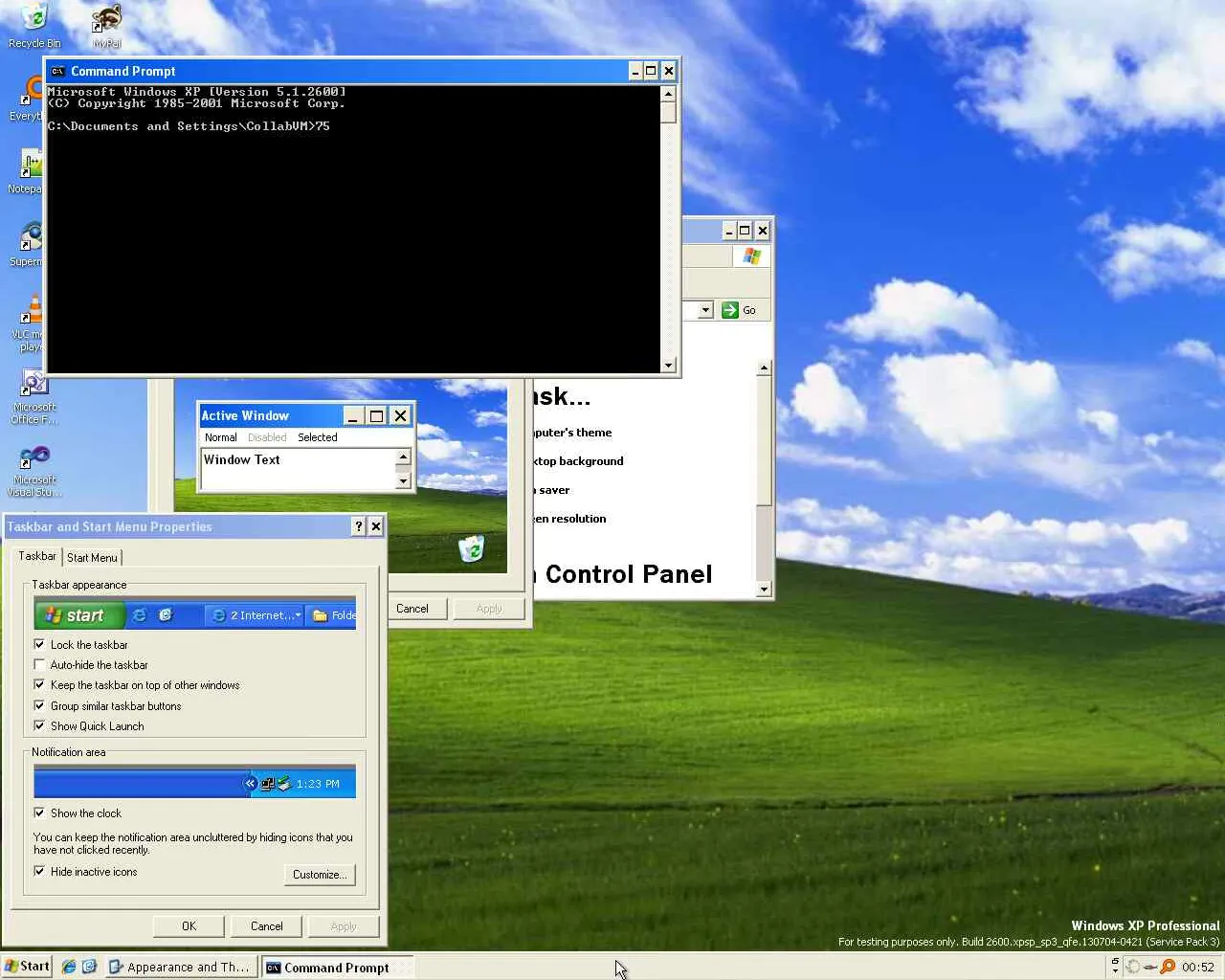
Task: Select the Supermium desktop shortcut
Action: (27, 245)
